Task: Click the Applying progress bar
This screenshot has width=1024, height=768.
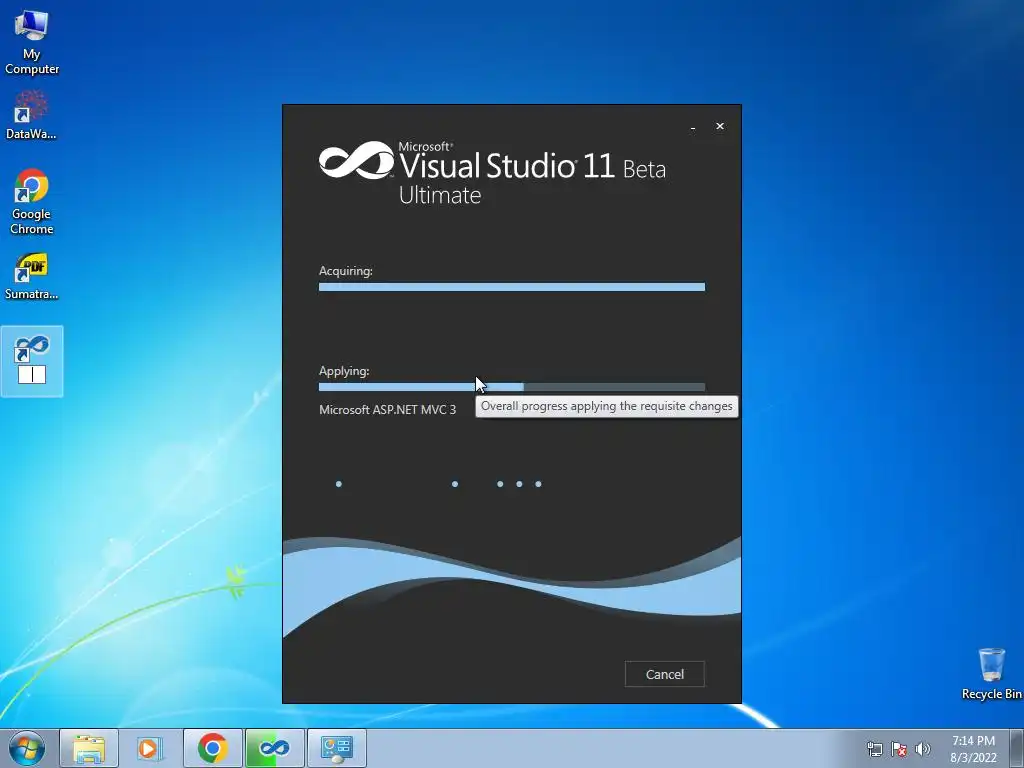Action: (511, 387)
